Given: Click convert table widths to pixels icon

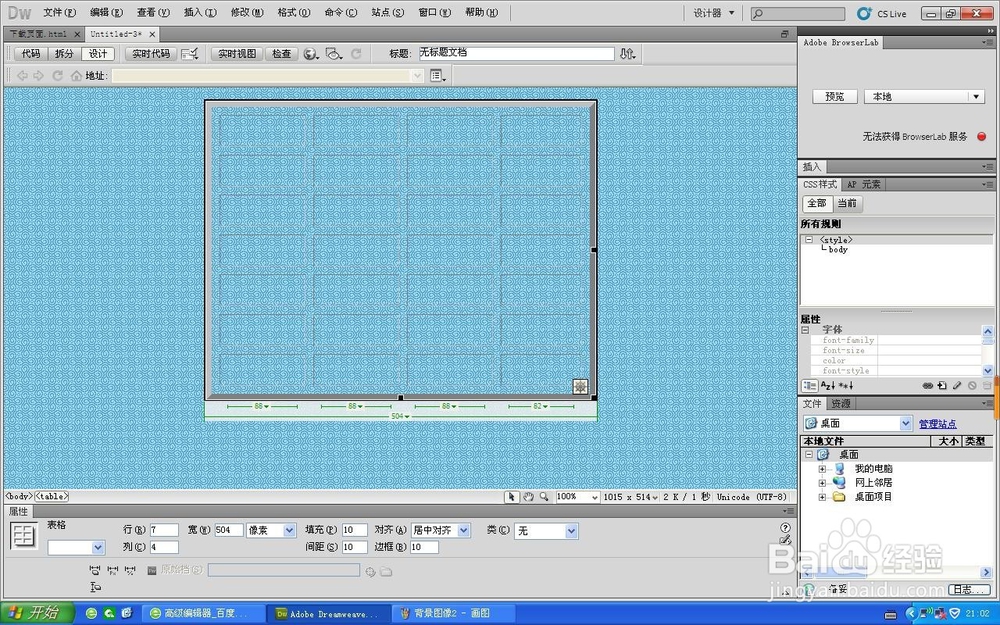Looking at the screenshot, I should point(113,570).
